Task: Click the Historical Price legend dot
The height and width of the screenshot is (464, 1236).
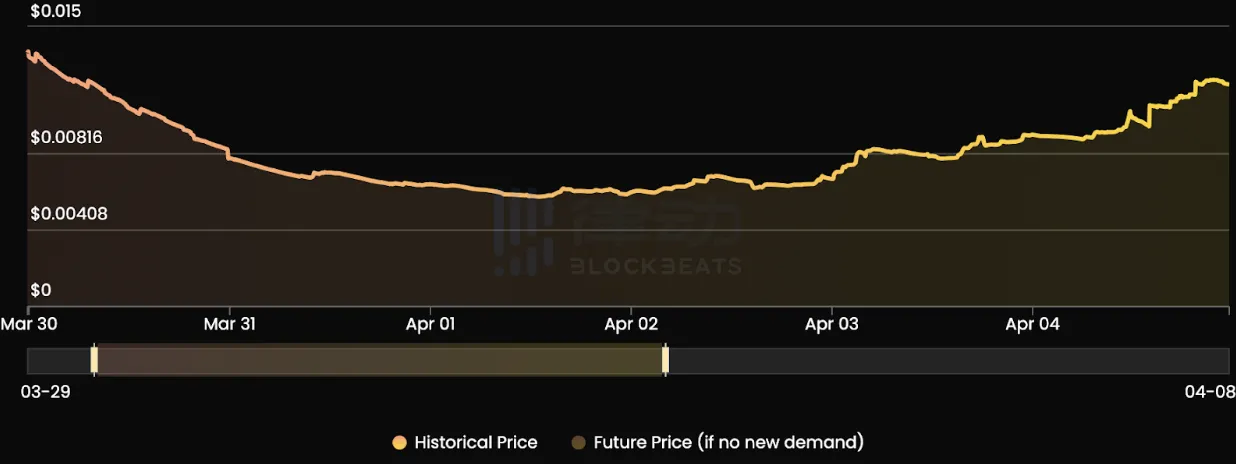Action: tap(400, 442)
